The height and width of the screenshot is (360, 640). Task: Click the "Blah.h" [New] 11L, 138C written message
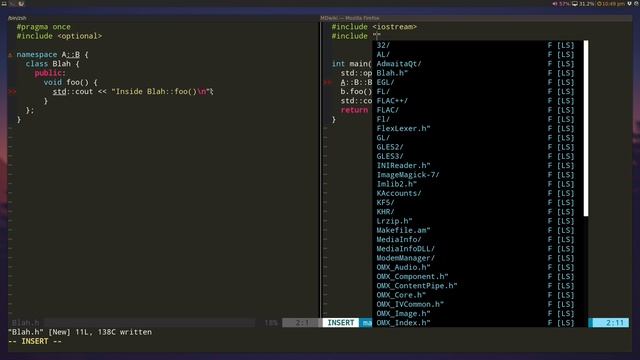(x=80, y=332)
